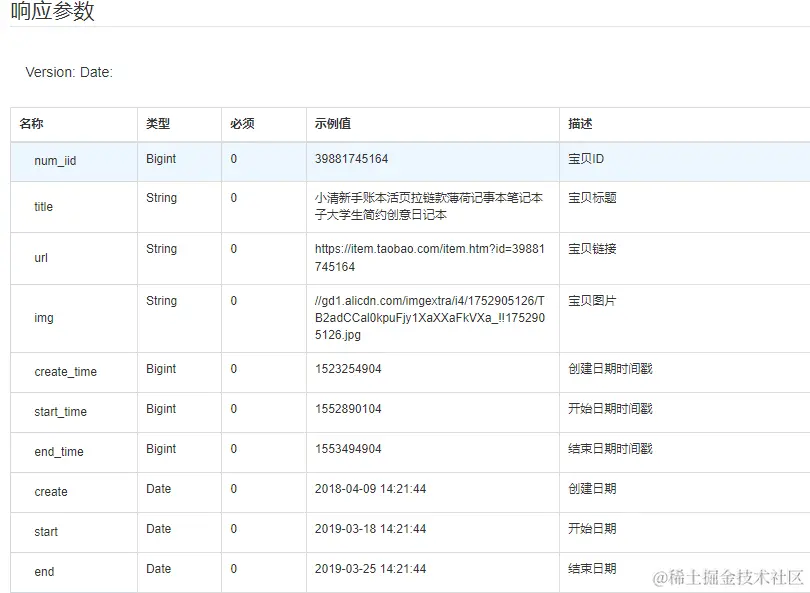Click the Bigint type in end_time row

pyautogui.click(x=161, y=449)
